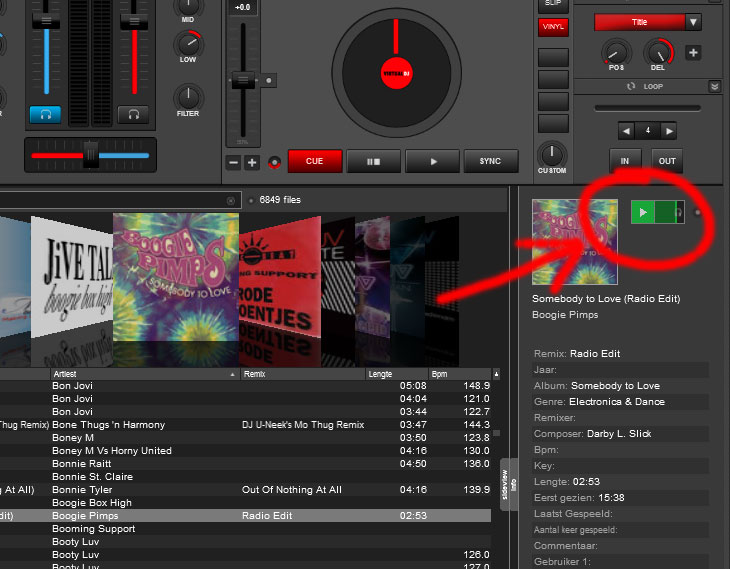This screenshot has width=730, height=569.
Task: Adjust the DEL effect knob
Action: coord(658,52)
